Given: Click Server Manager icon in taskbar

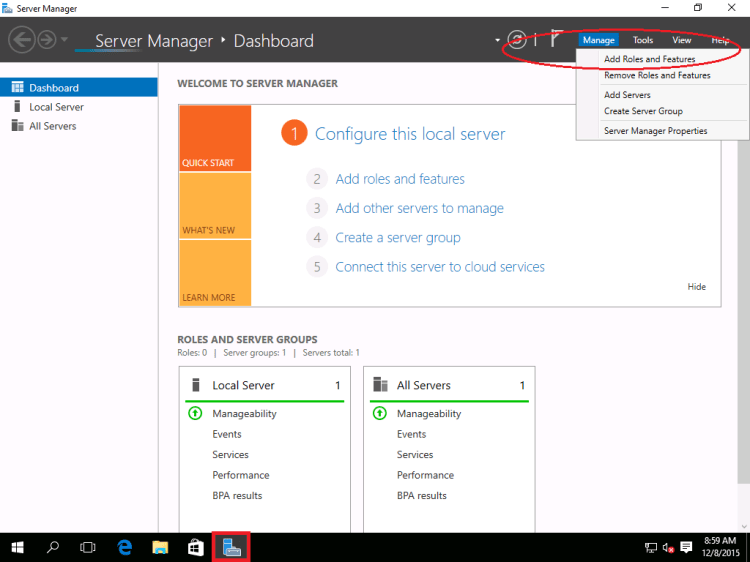Looking at the screenshot, I should click(231, 547).
